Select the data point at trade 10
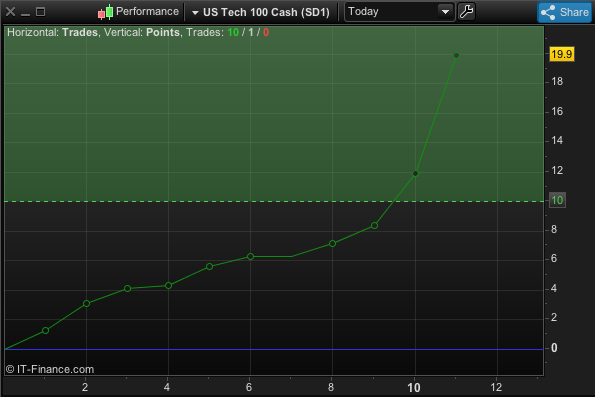595x397 pixels. coord(415,173)
